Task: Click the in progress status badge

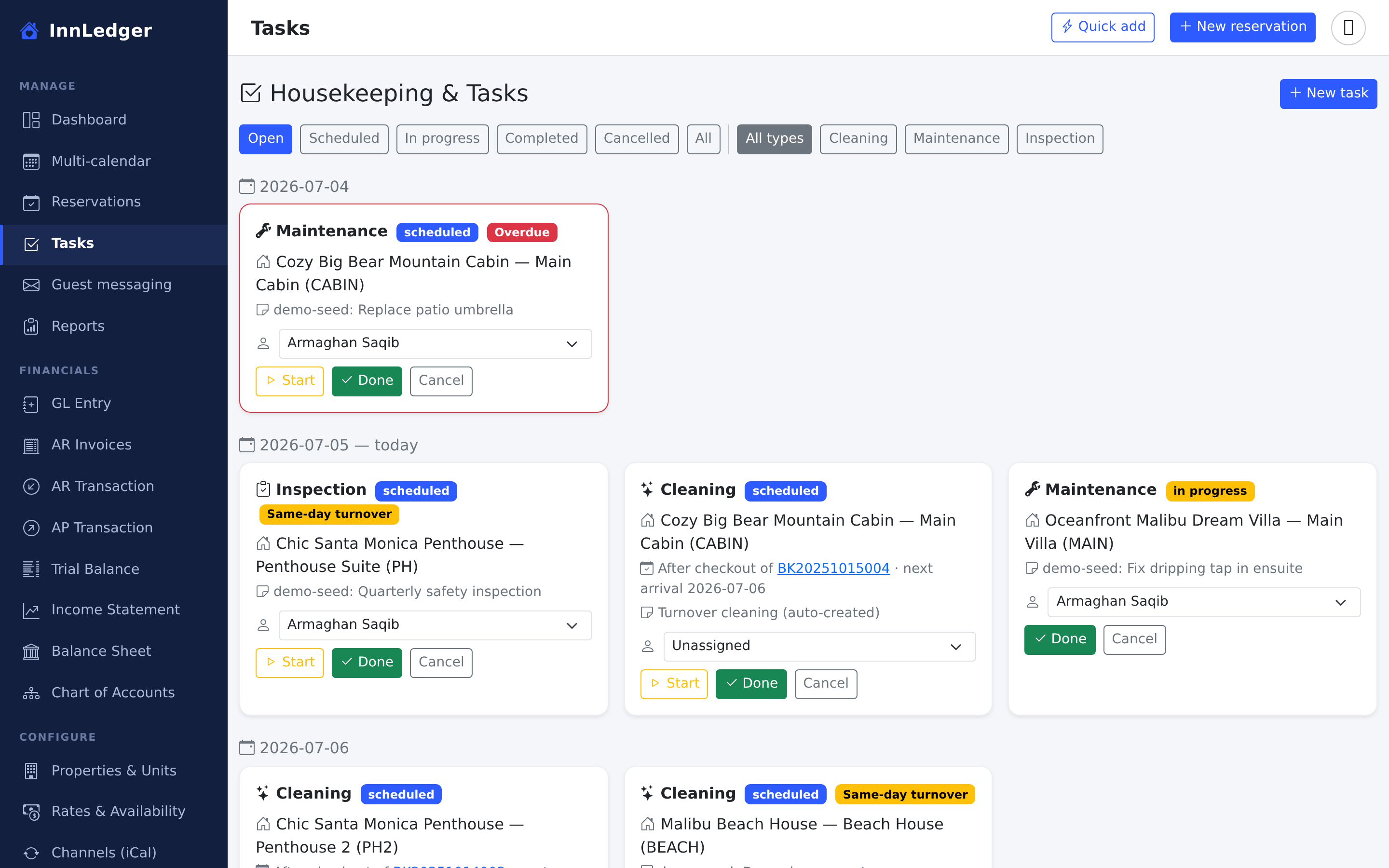Action: click(1210, 491)
